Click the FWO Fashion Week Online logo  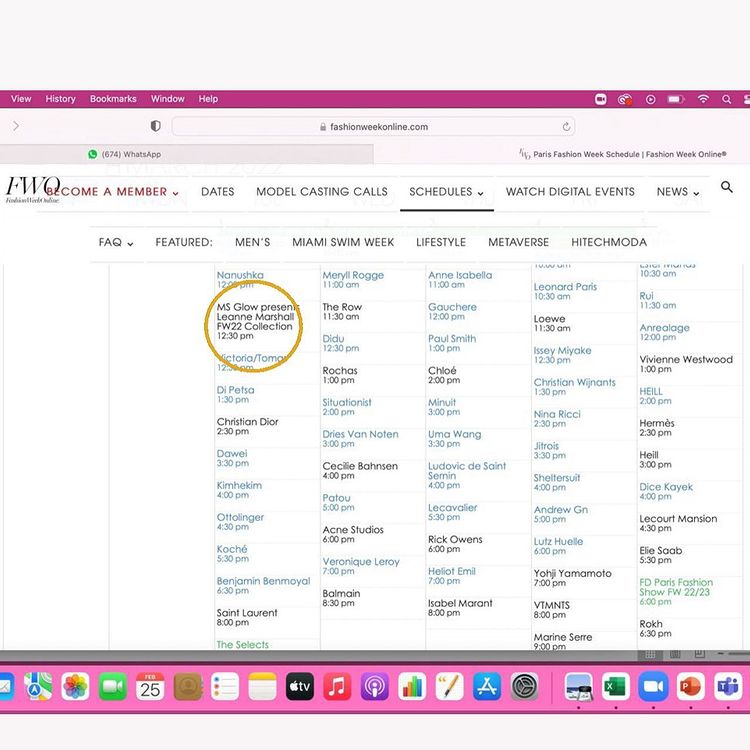tap(33, 189)
